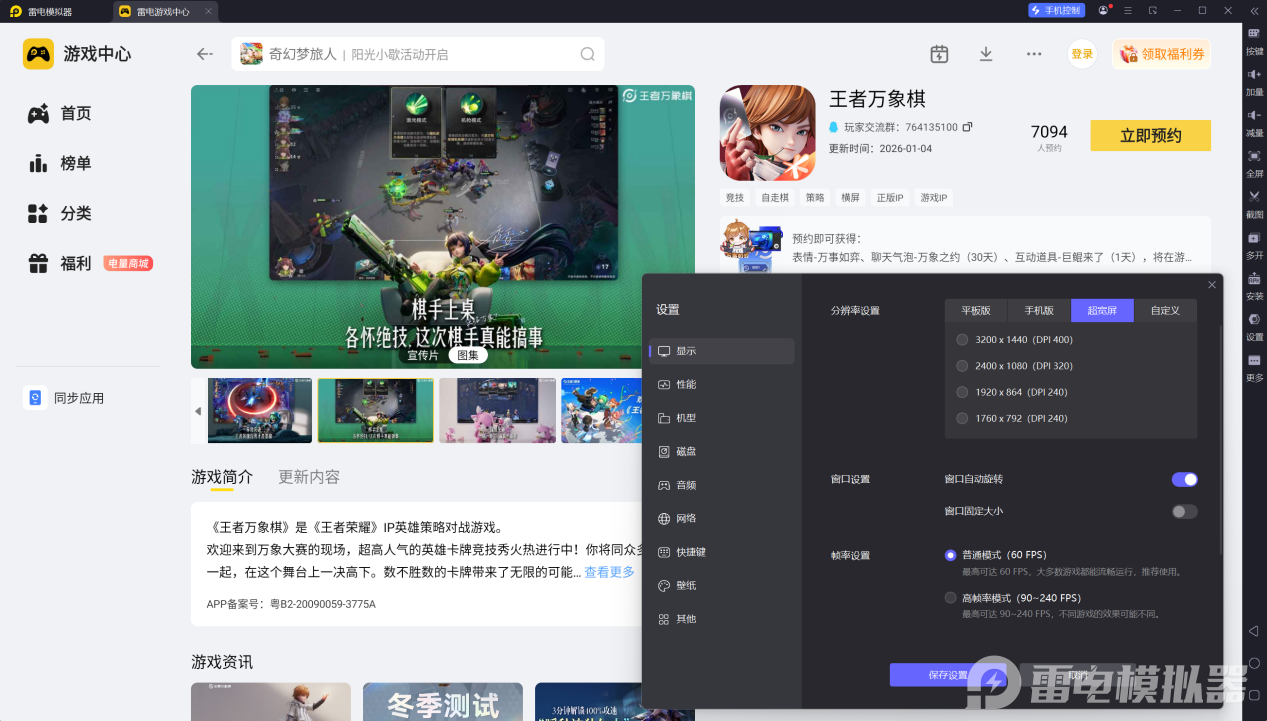Click the 自走棋 tag

775,198
